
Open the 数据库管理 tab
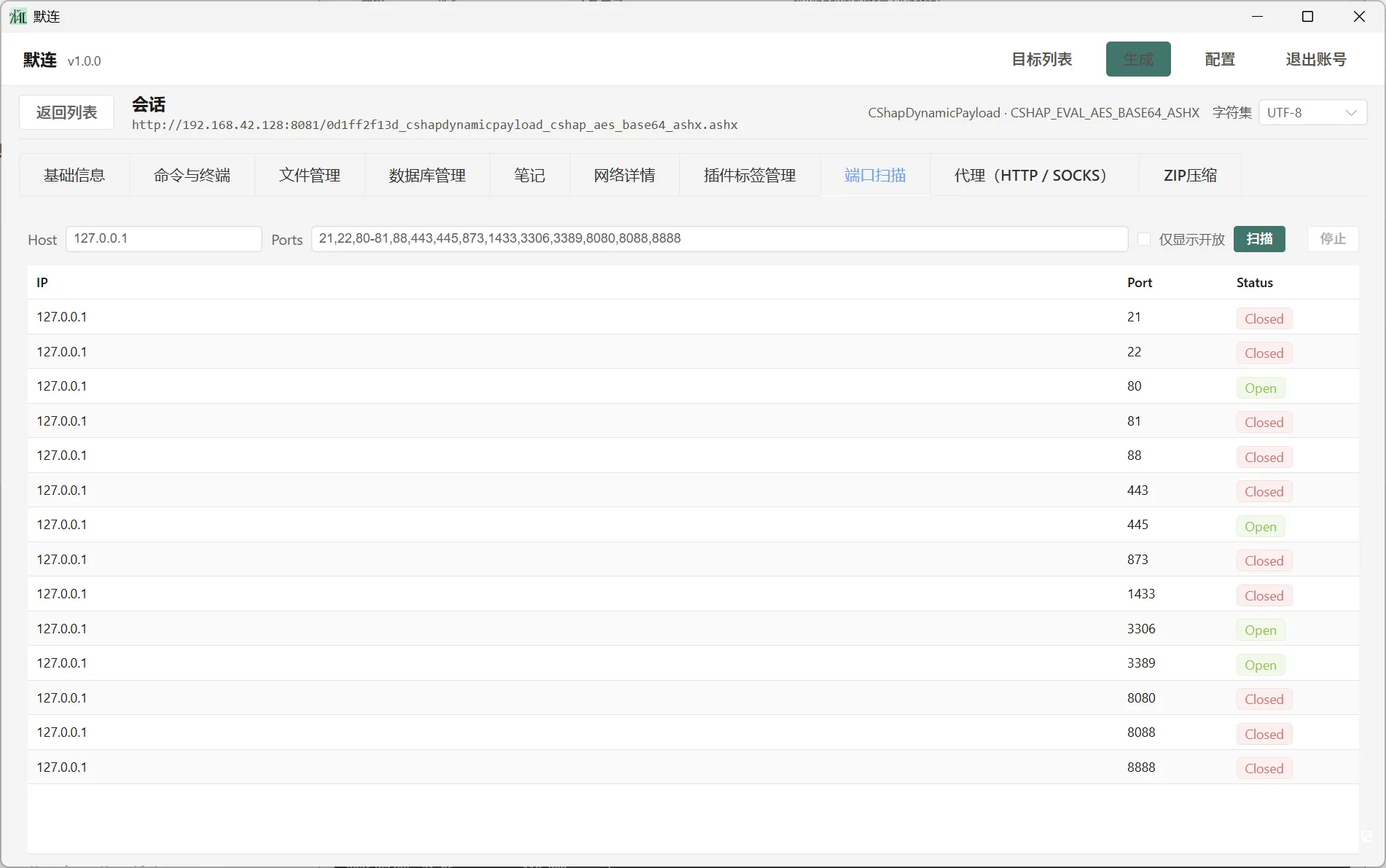[x=426, y=175]
